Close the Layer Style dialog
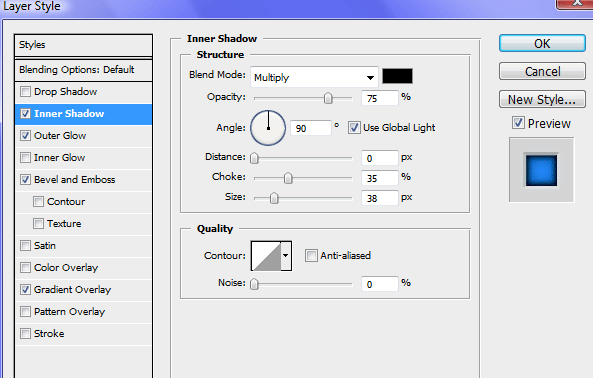The height and width of the screenshot is (378, 593). click(575, 4)
